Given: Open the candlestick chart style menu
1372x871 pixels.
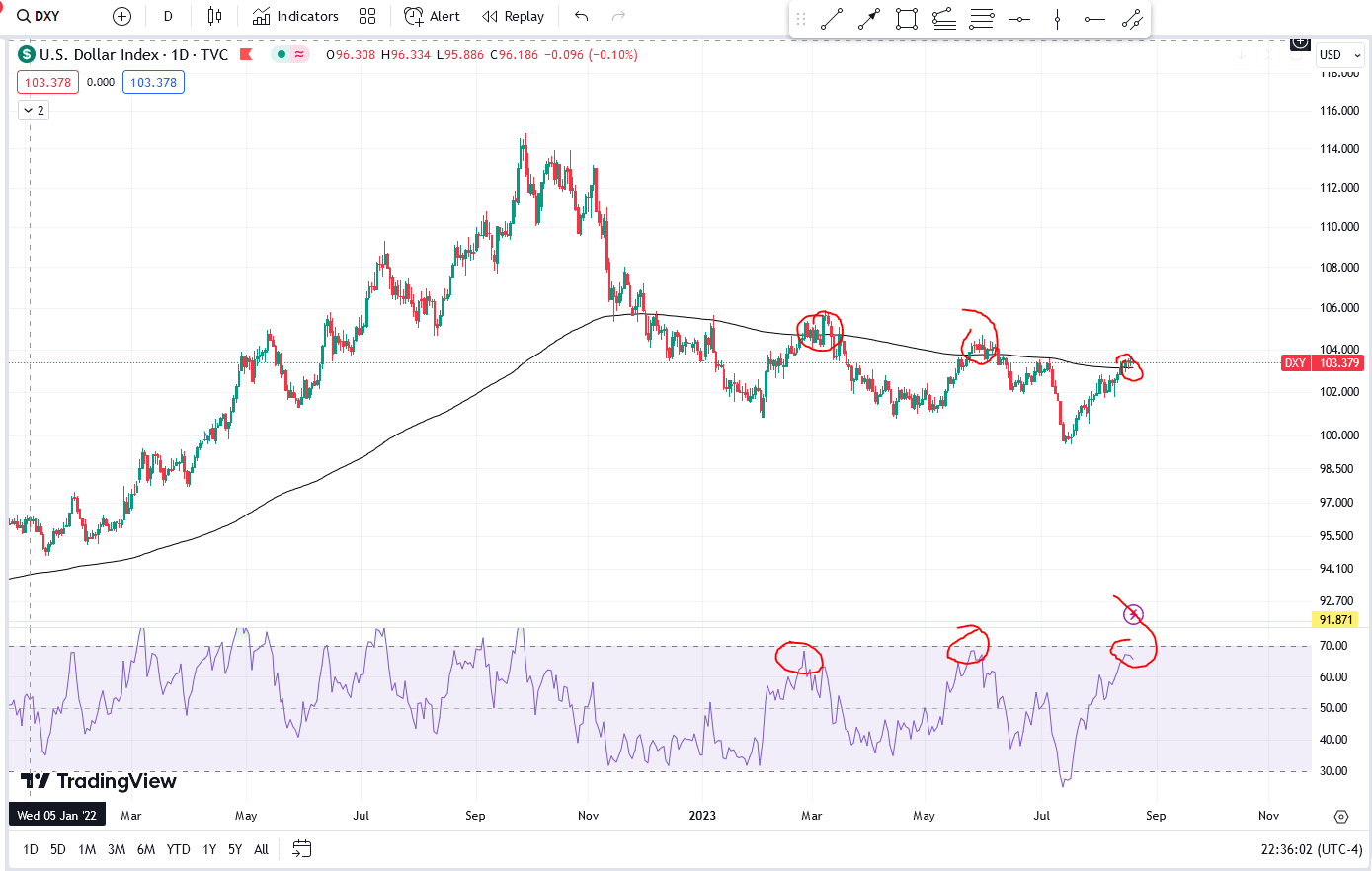Looking at the screenshot, I should (214, 16).
